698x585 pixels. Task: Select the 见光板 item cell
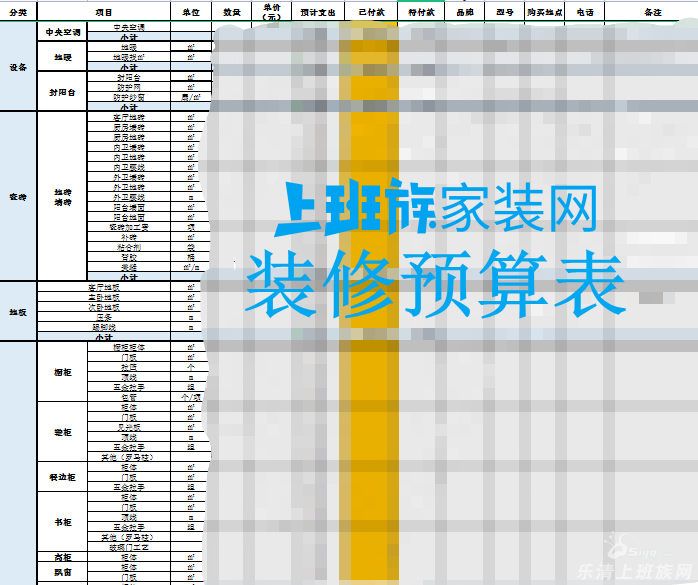129,427
